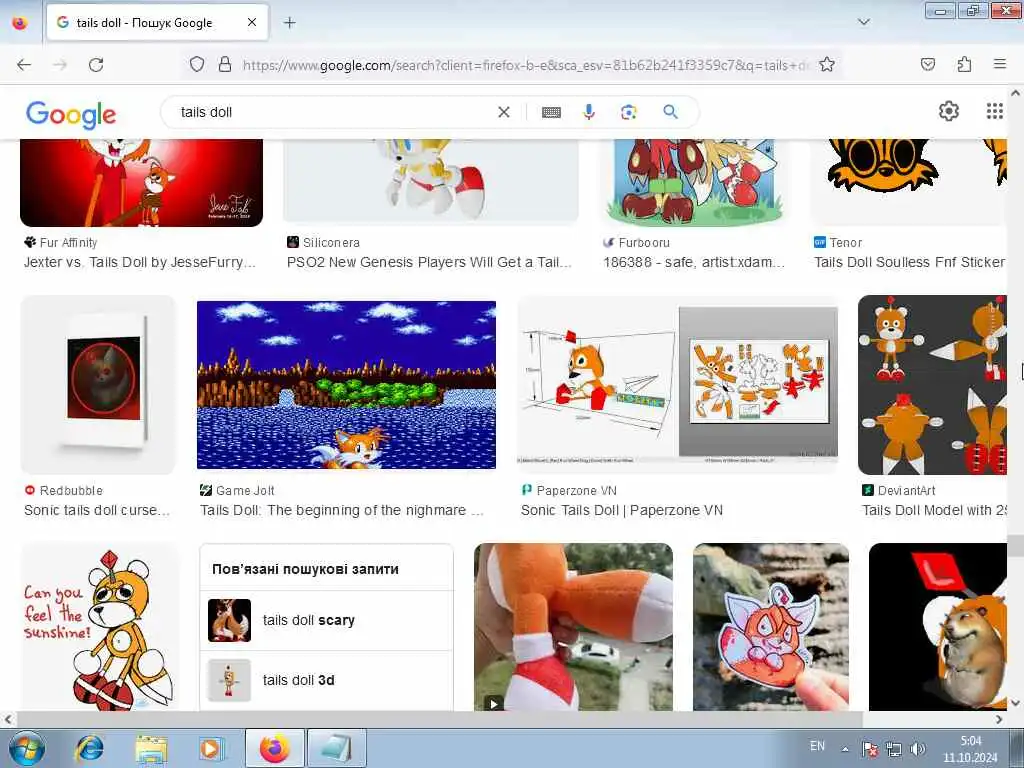Open the 'Can you feel the sunshine' drawing
This screenshot has height=768, width=1024.
click(99, 627)
